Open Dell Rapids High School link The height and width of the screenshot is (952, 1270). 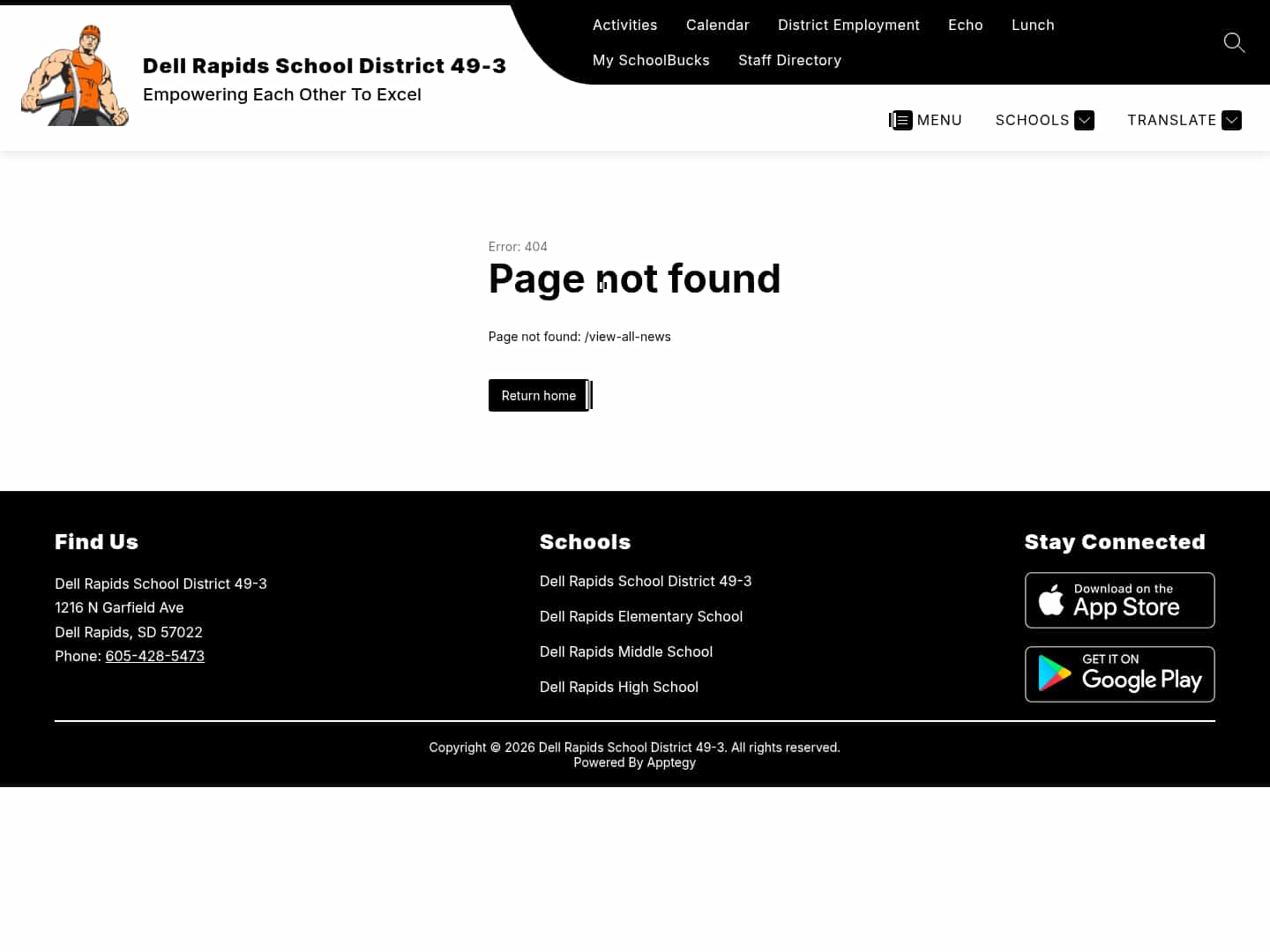tap(618, 687)
